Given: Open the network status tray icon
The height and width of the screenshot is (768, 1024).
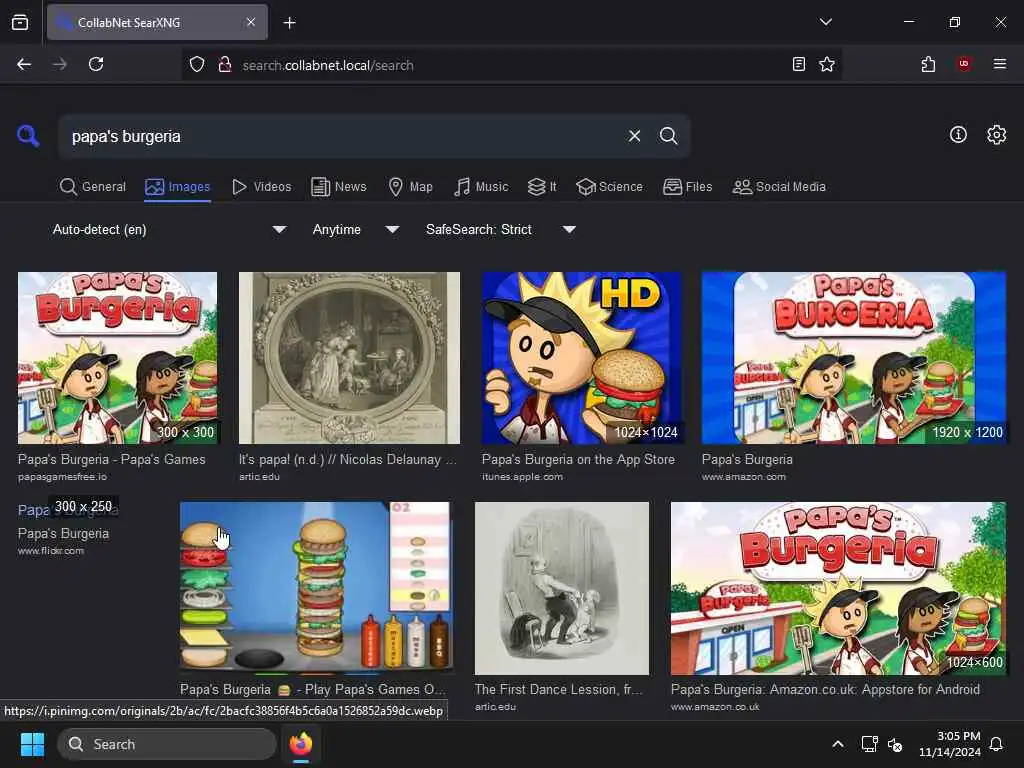Looking at the screenshot, I should pos(869,744).
